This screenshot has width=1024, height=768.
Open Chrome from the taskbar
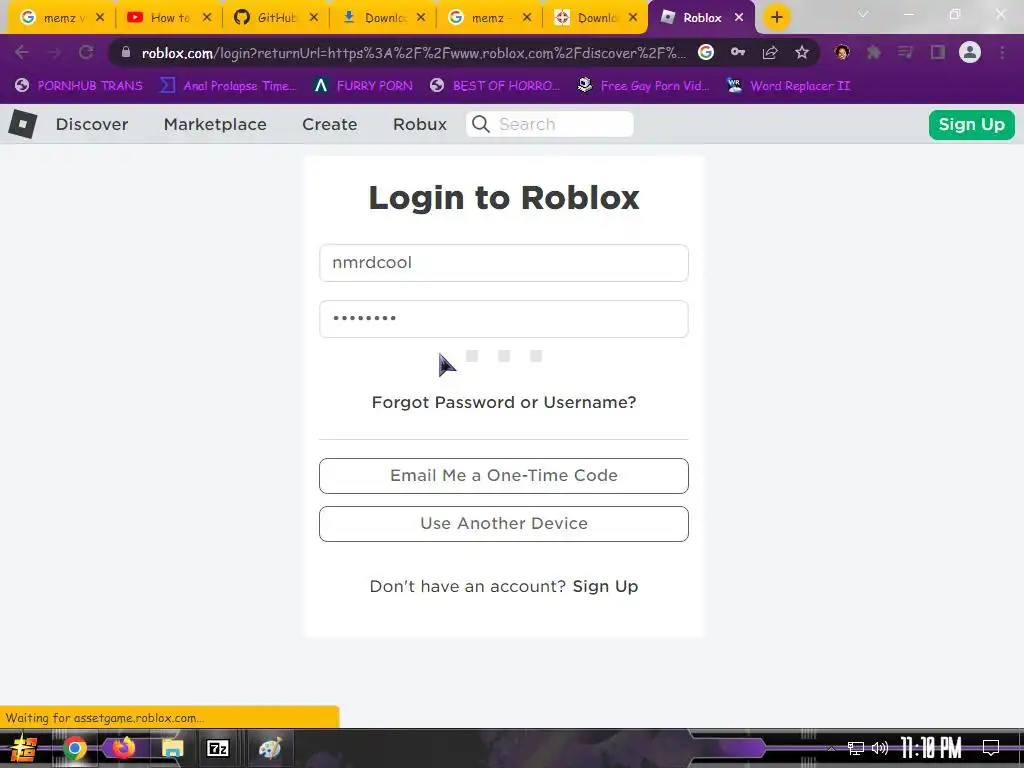pyautogui.click(x=74, y=748)
